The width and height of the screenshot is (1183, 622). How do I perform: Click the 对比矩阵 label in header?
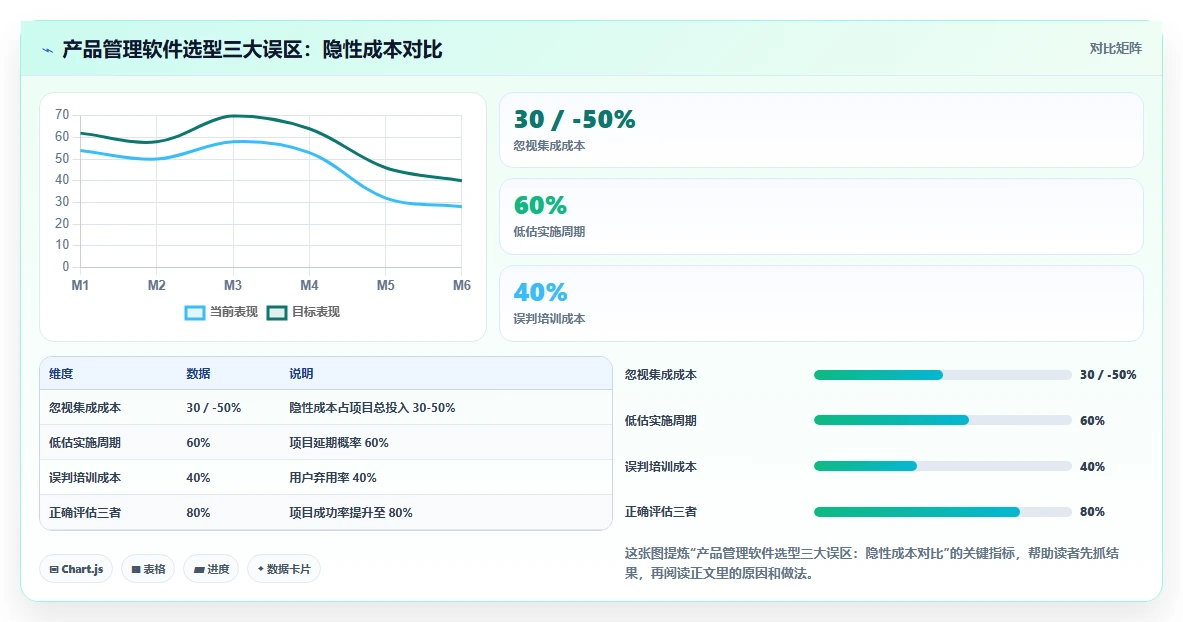coord(1115,48)
